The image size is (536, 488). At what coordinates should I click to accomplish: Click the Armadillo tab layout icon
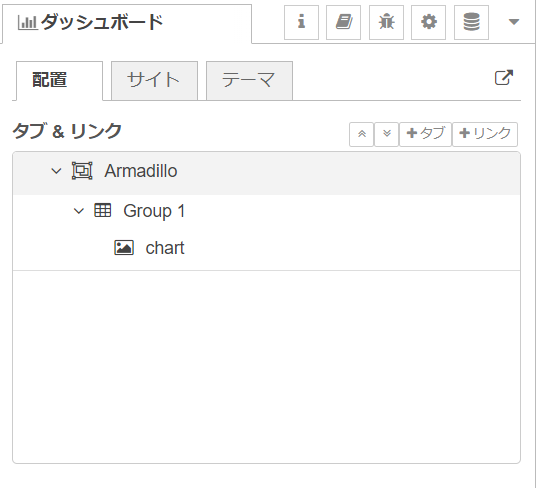click(82, 171)
